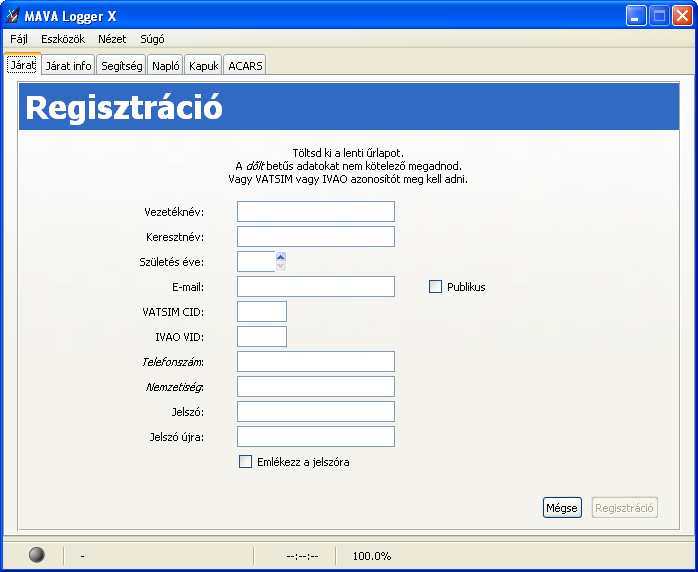Click the 100.0% status bar value

(372, 556)
